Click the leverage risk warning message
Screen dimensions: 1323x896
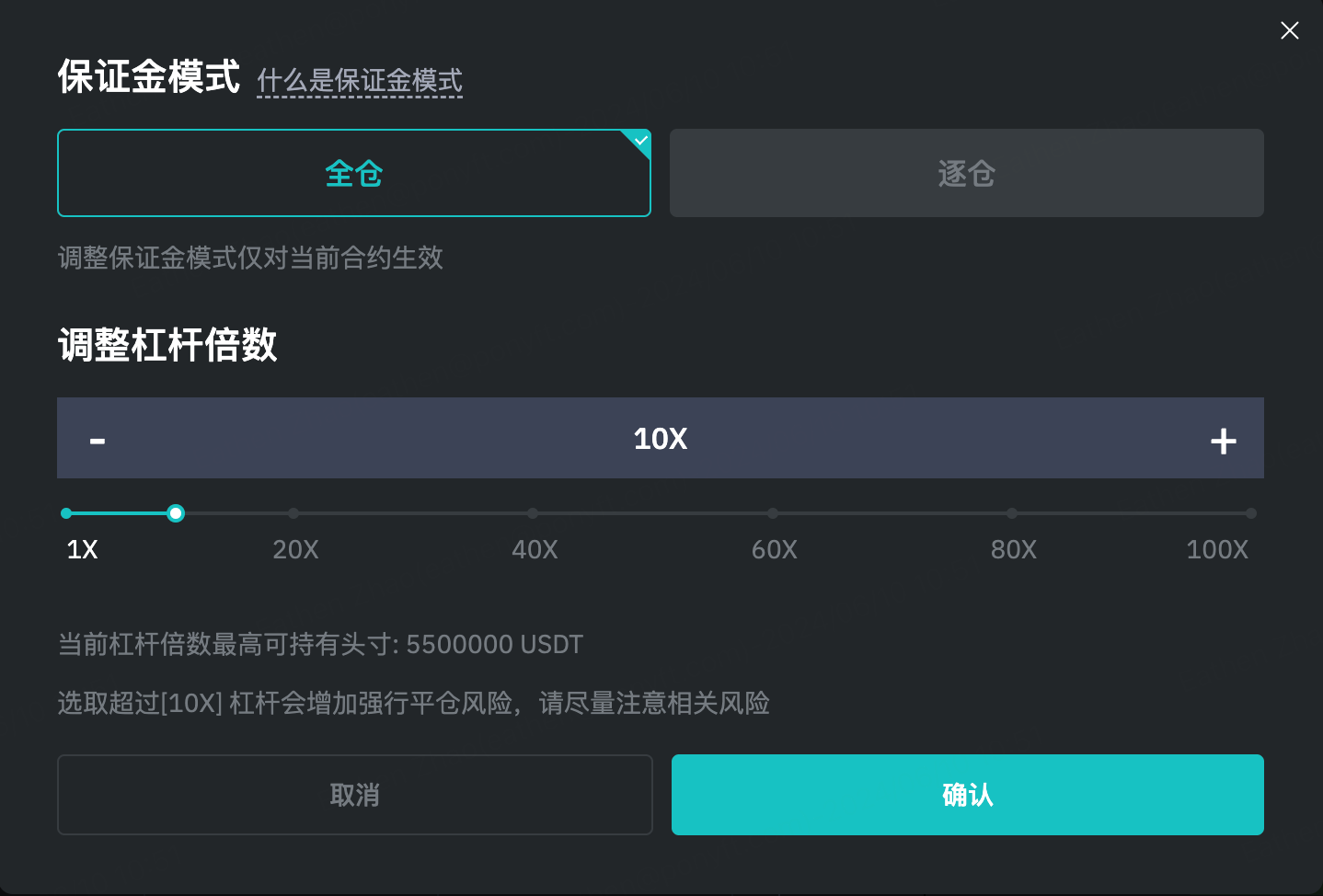[x=413, y=703]
